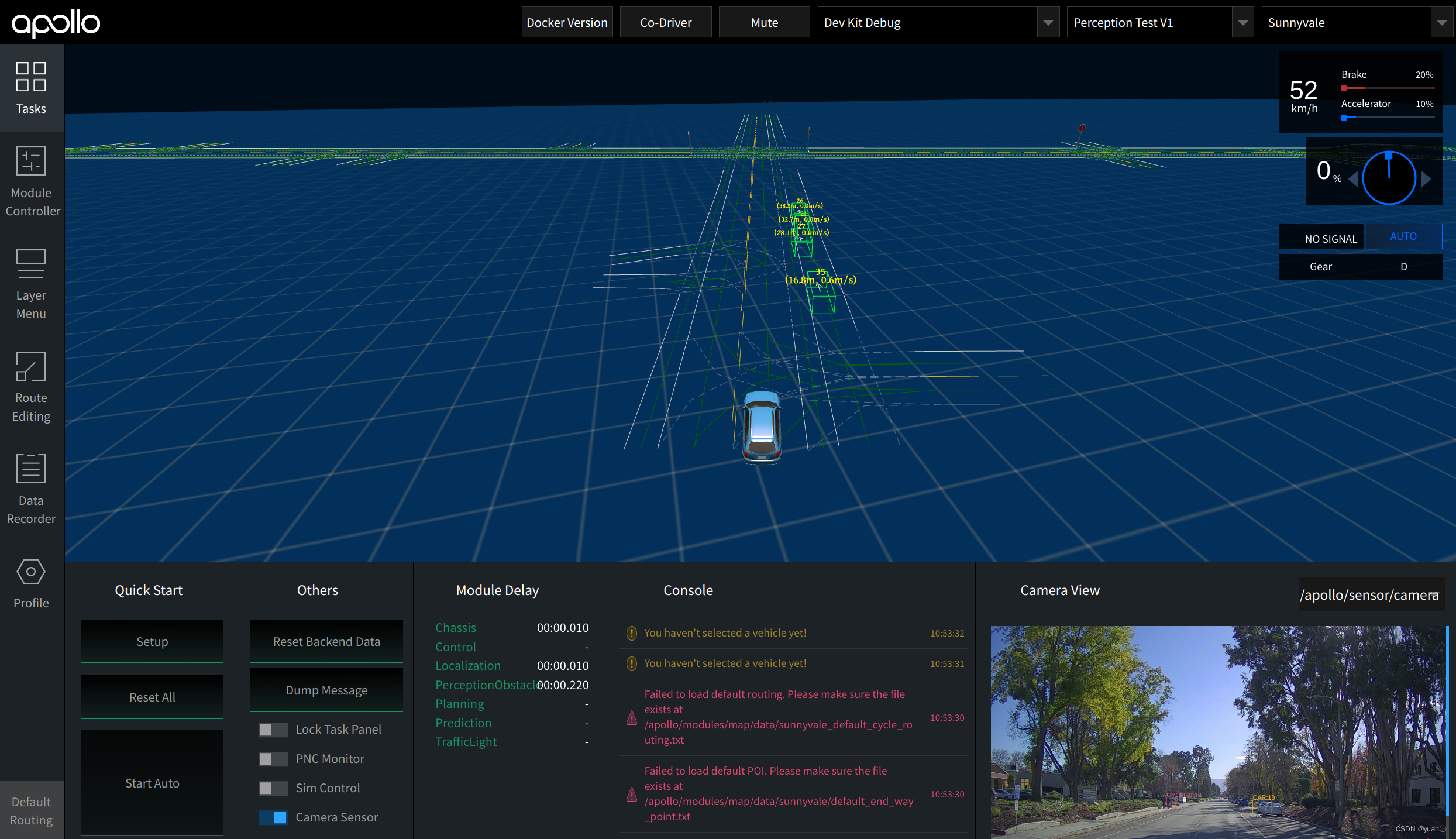Open the Tasks panel icon

coord(31,77)
